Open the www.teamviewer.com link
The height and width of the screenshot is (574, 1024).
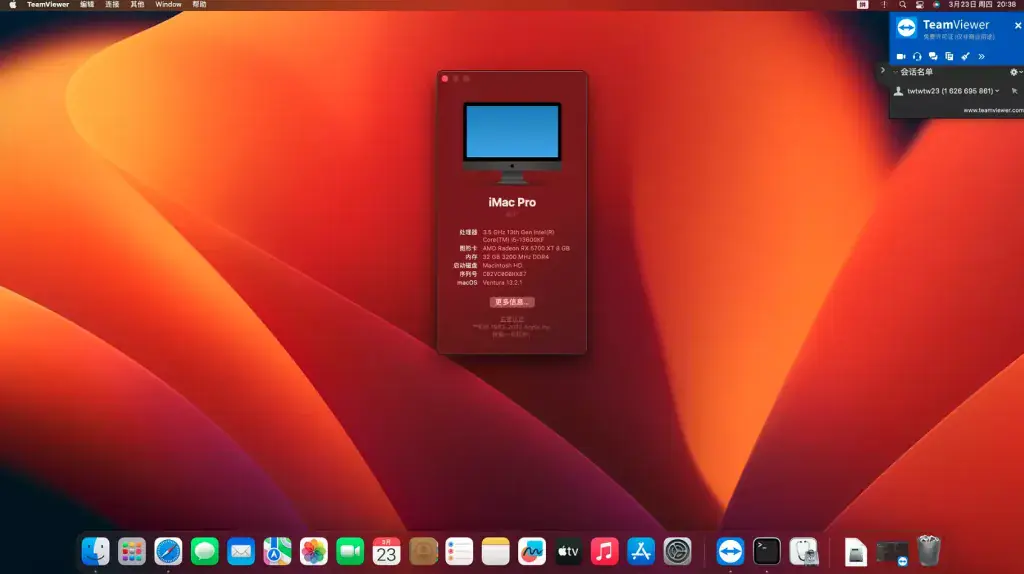coord(993,110)
